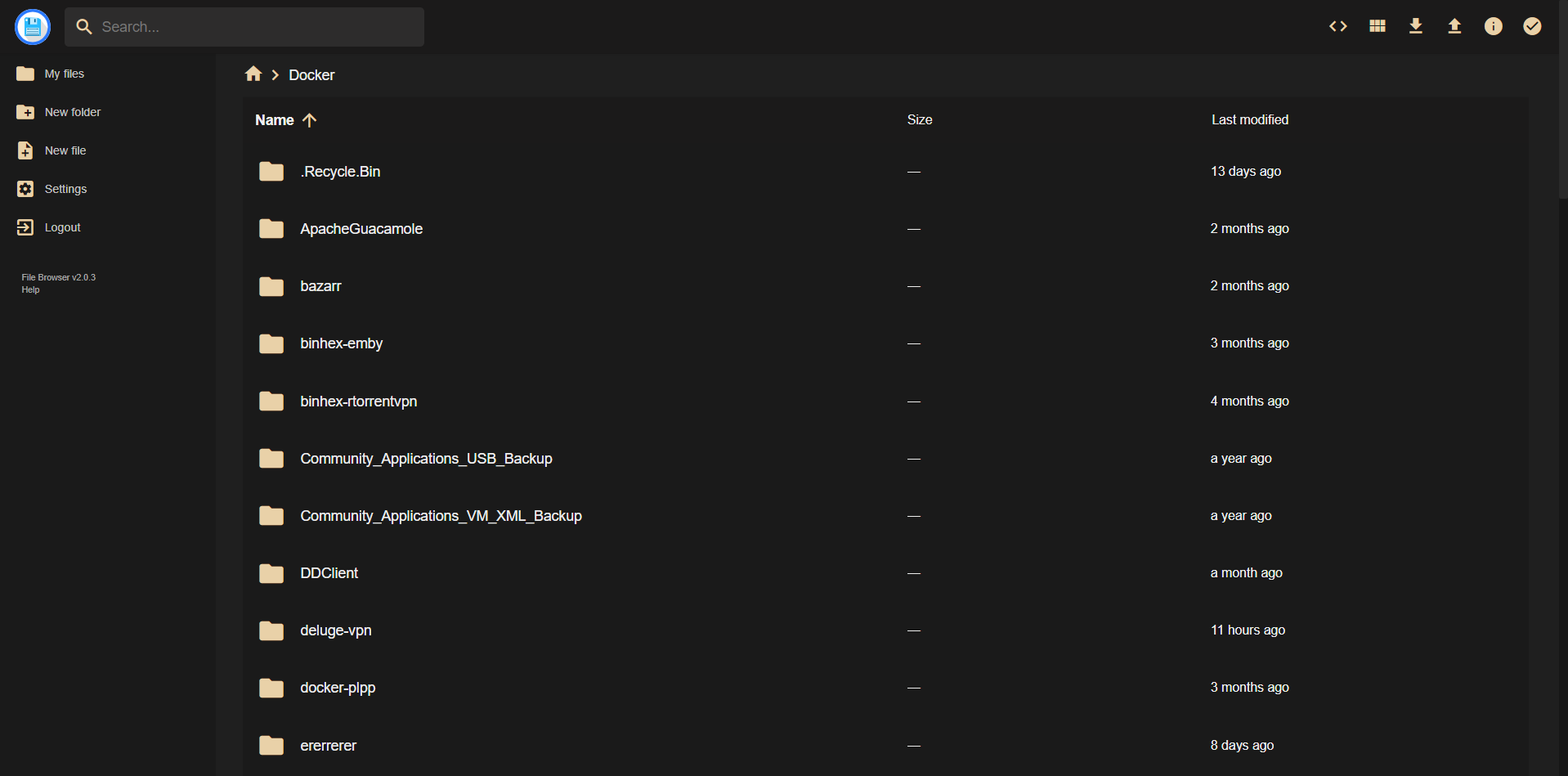Log out using the Logout item
Viewport: 1568px width, 776px height.
62,227
